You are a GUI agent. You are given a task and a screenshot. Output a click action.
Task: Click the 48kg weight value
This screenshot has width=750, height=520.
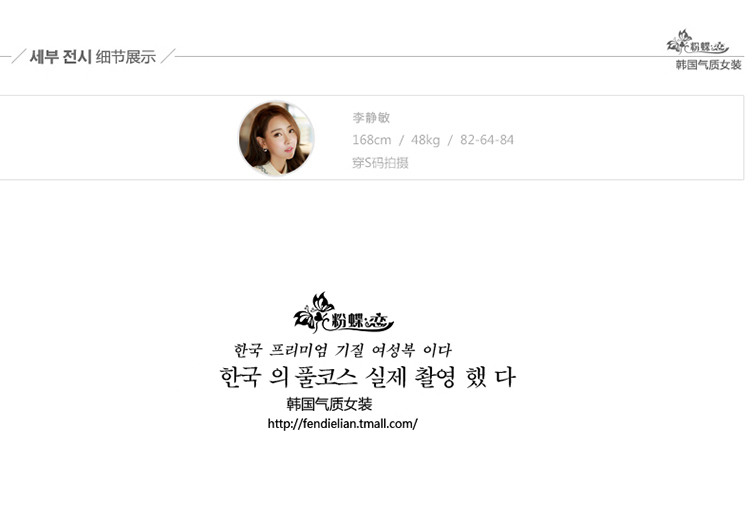(x=425, y=140)
